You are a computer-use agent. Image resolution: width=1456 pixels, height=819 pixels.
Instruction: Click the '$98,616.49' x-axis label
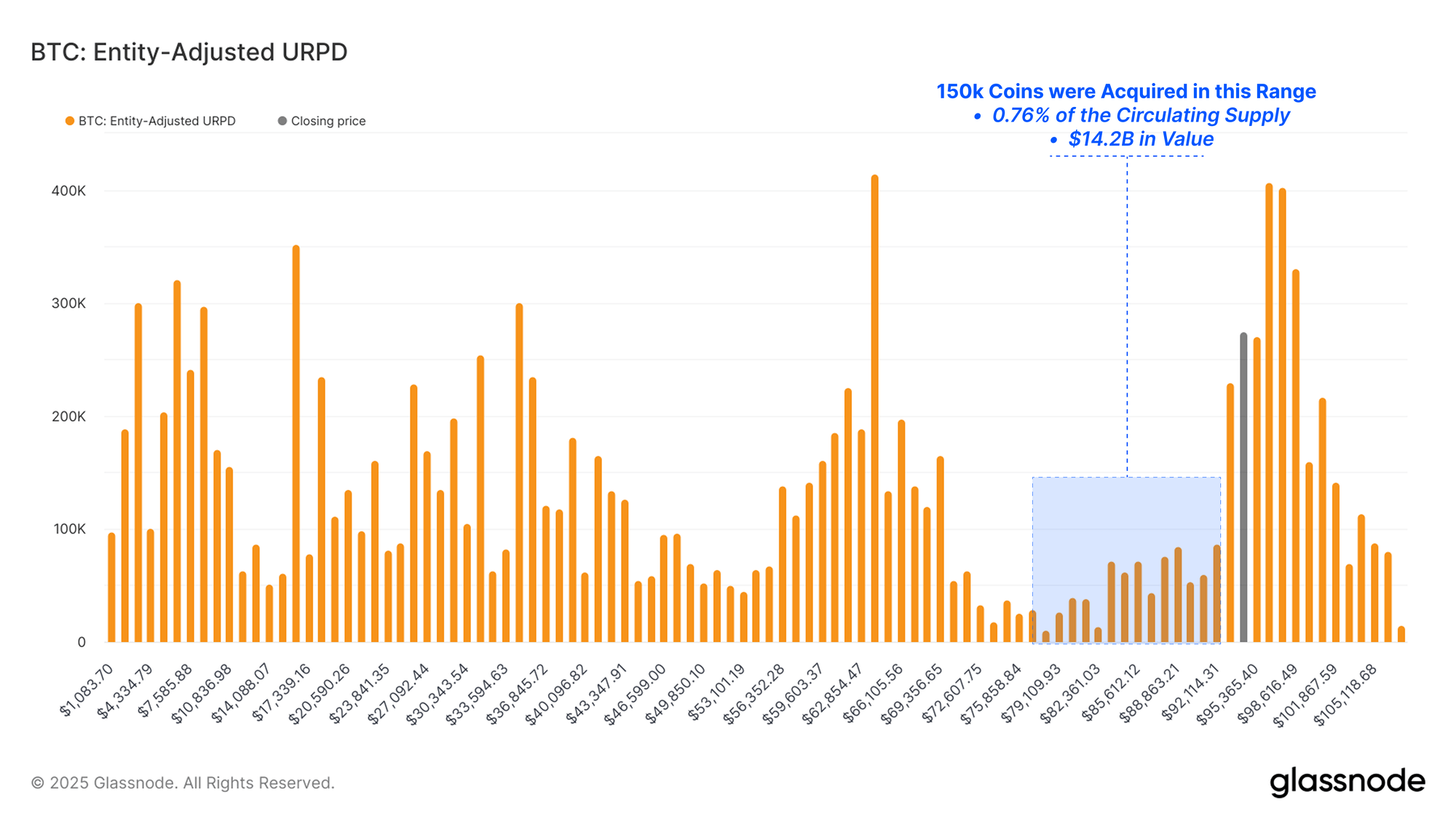(1267, 693)
